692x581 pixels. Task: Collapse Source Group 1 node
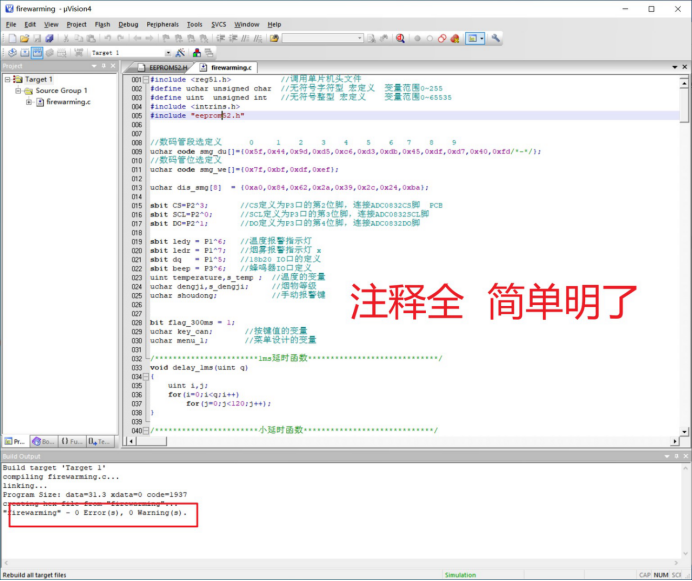point(18,91)
